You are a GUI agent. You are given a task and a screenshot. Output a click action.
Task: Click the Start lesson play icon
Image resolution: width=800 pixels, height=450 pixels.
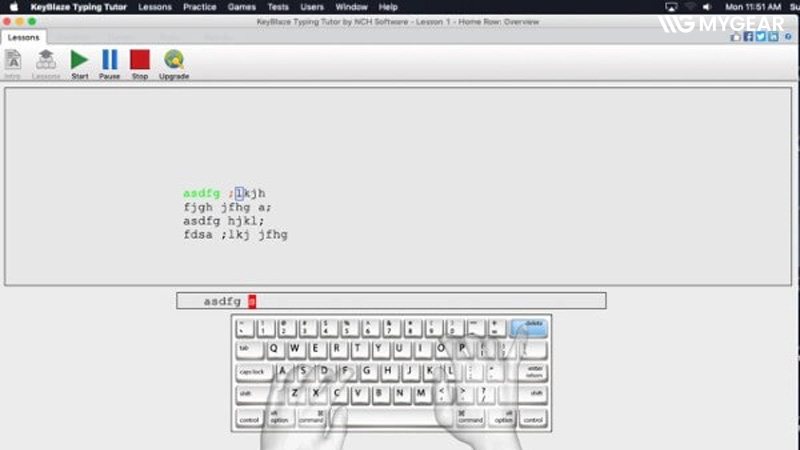click(80, 60)
